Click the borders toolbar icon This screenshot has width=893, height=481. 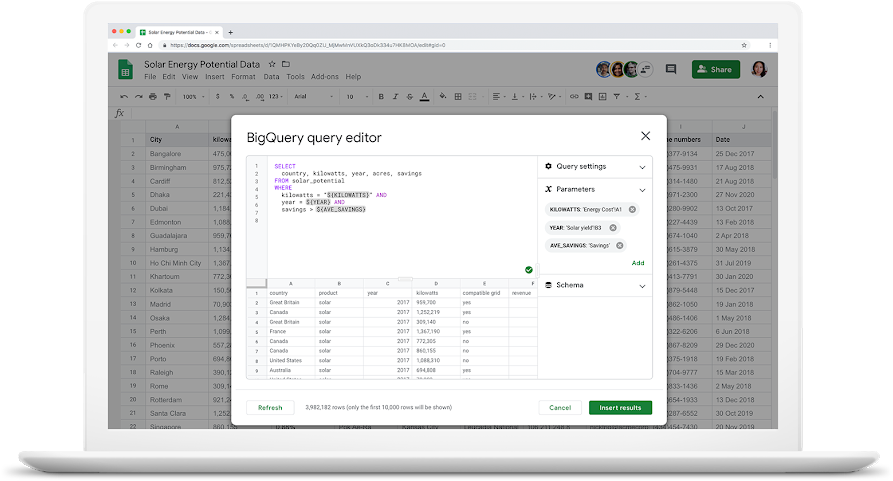pyautogui.click(x=458, y=97)
